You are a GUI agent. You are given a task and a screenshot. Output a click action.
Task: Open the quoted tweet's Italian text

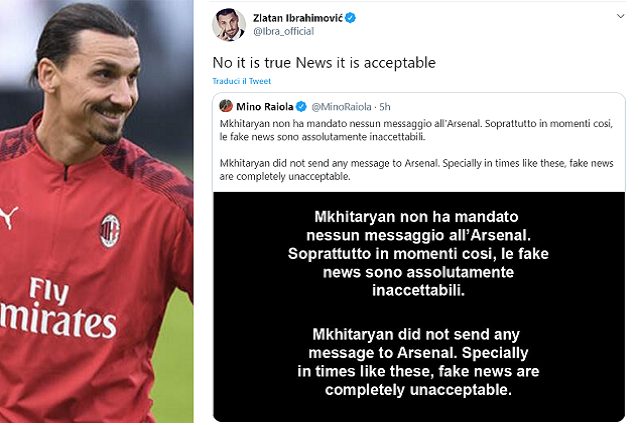coord(416,130)
